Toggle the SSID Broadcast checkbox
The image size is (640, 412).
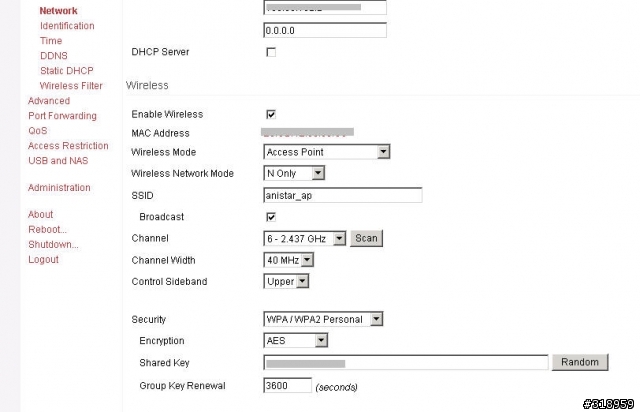[x=271, y=217]
